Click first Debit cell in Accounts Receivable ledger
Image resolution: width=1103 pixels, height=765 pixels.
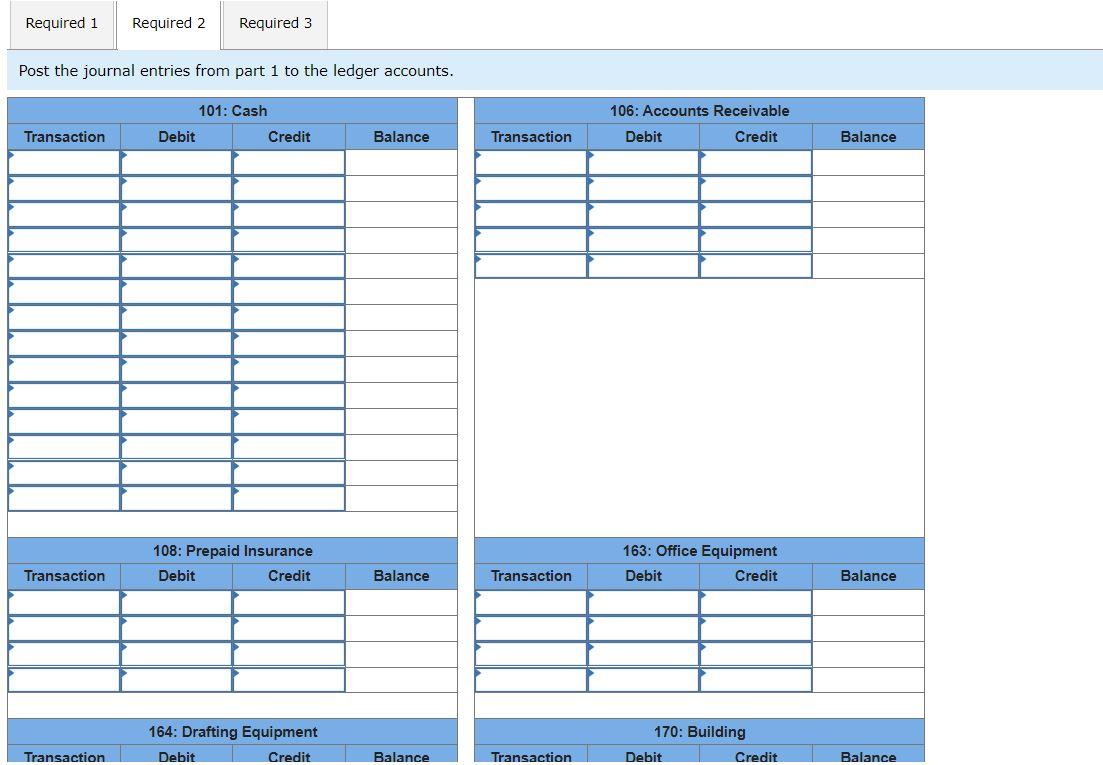tap(644, 162)
